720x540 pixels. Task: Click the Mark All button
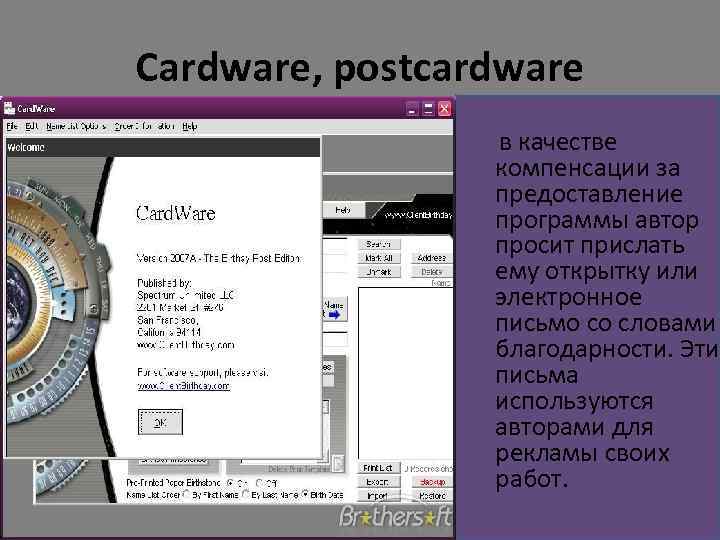tap(379, 258)
